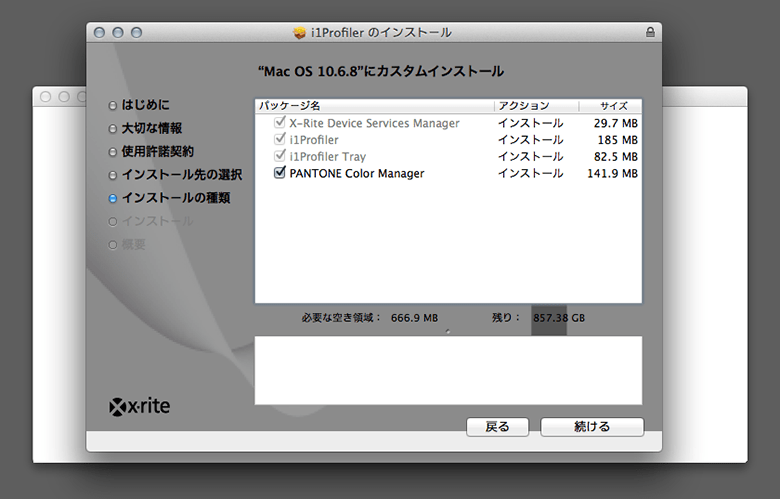Screen dimensions: 780x499
Task: Click the インストールの種類 step
Action: point(176,198)
